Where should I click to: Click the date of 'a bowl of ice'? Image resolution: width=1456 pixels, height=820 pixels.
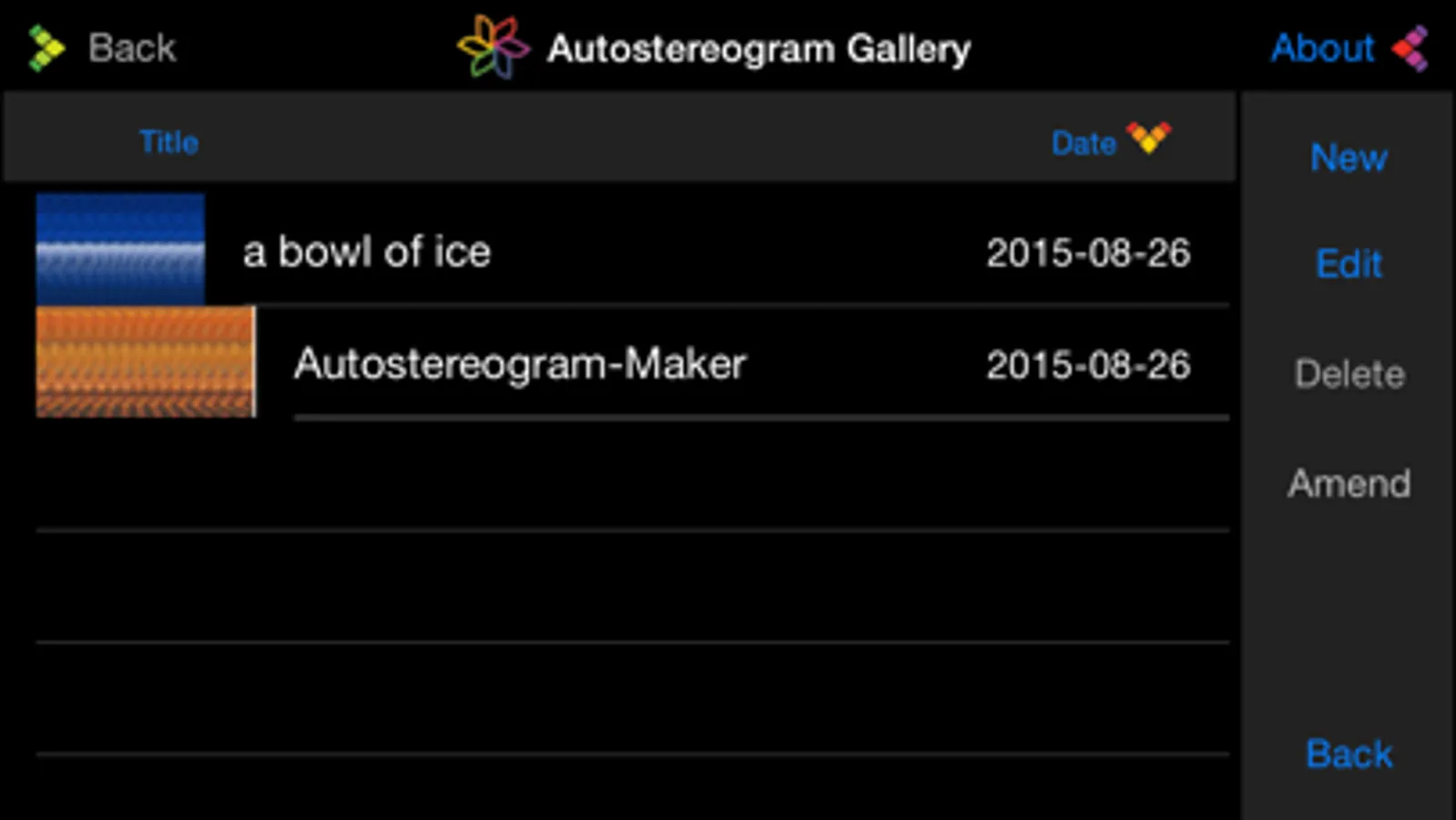coord(1088,253)
